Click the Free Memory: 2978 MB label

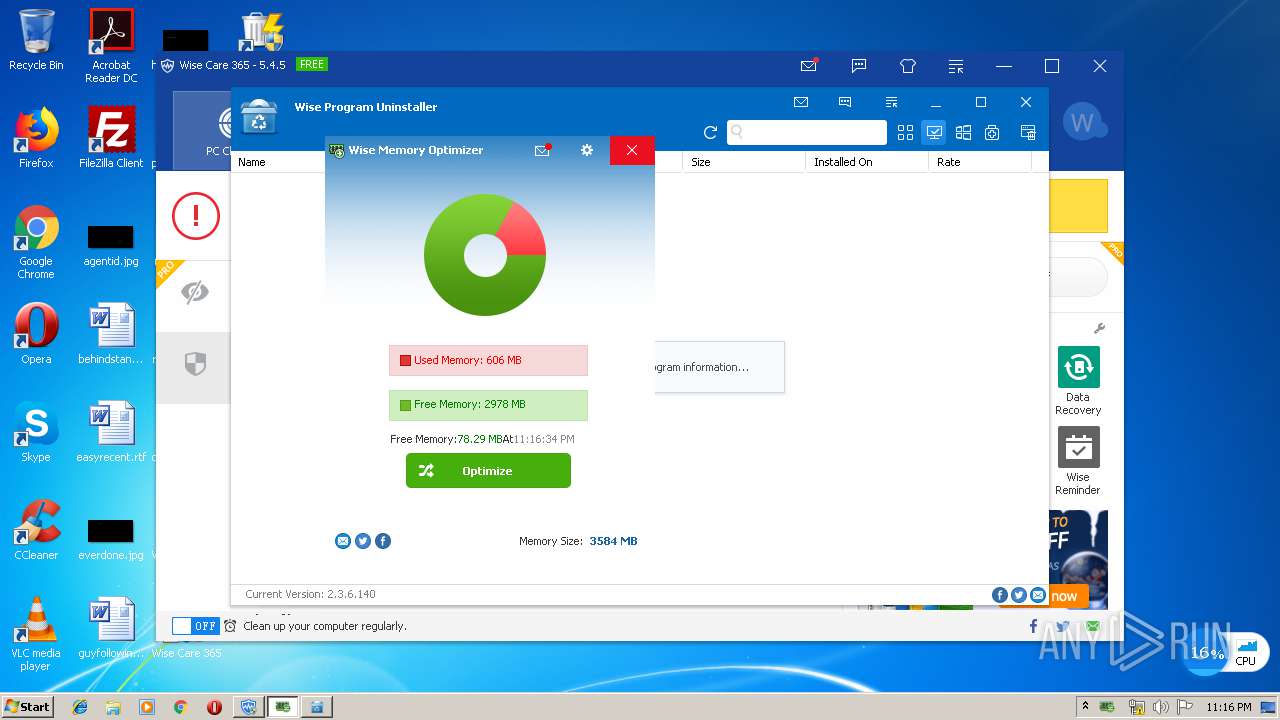pos(488,404)
